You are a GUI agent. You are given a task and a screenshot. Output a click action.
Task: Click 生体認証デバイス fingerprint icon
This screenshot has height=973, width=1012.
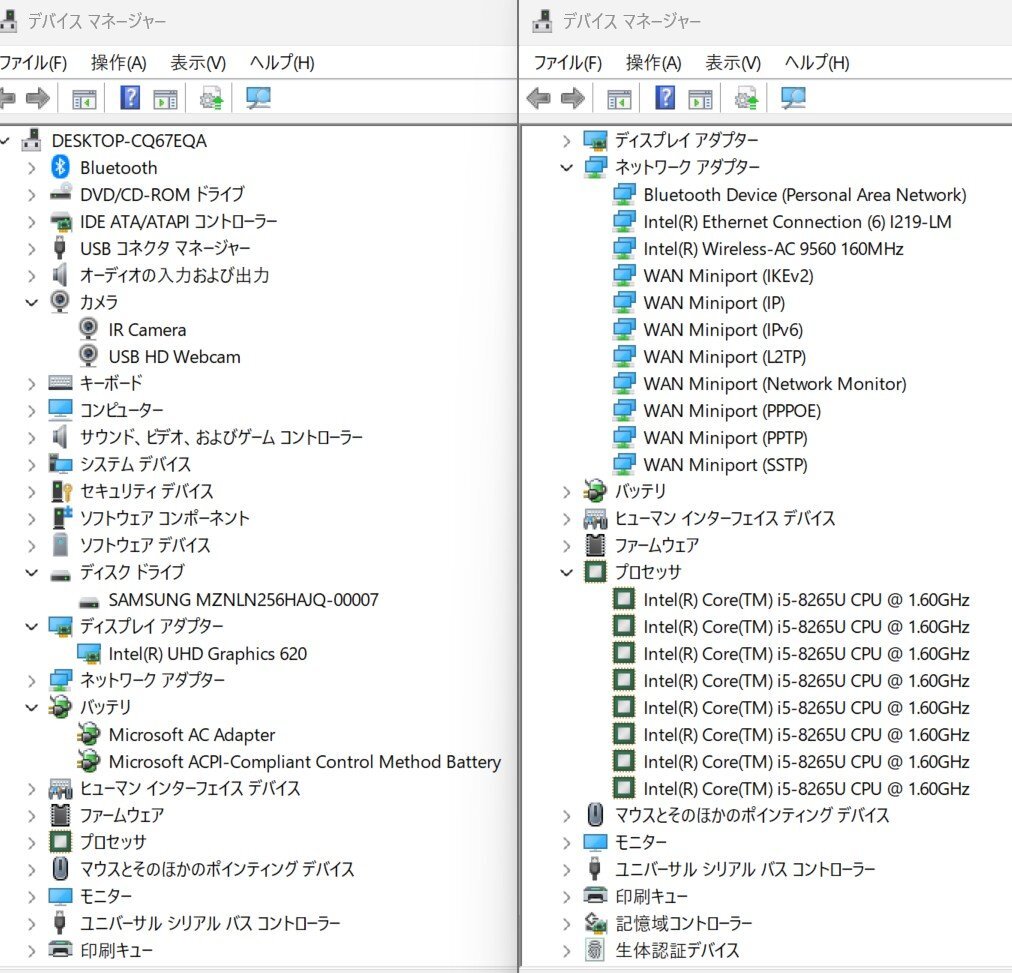(x=595, y=950)
